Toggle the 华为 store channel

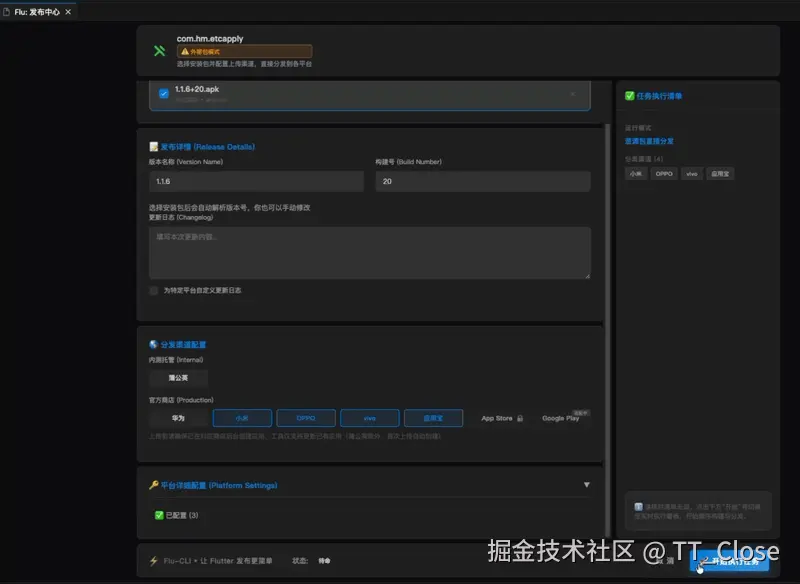pos(178,418)
